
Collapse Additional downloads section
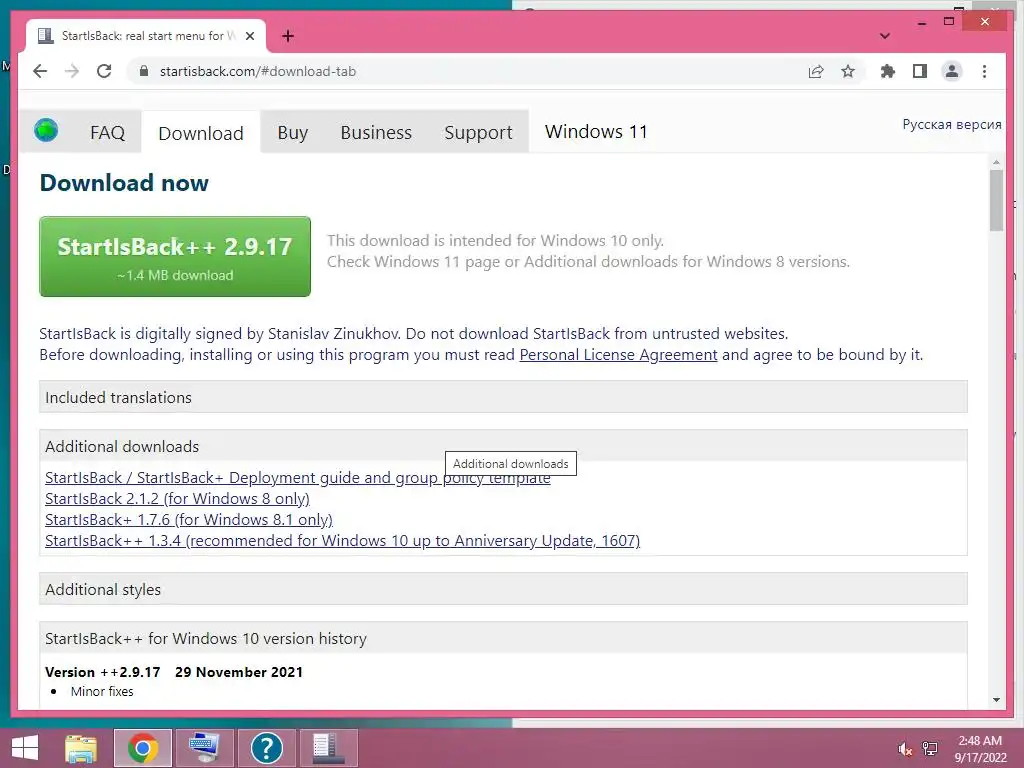click(x=503, y=446)
